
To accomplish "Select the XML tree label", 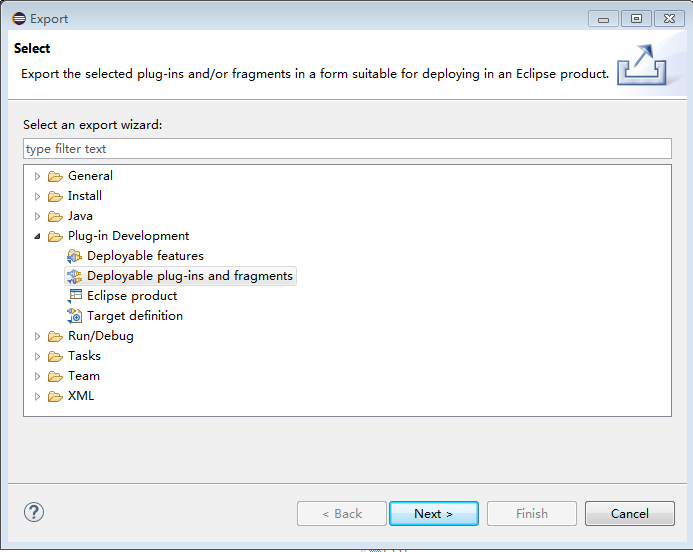I will click(x=80, y=396).
